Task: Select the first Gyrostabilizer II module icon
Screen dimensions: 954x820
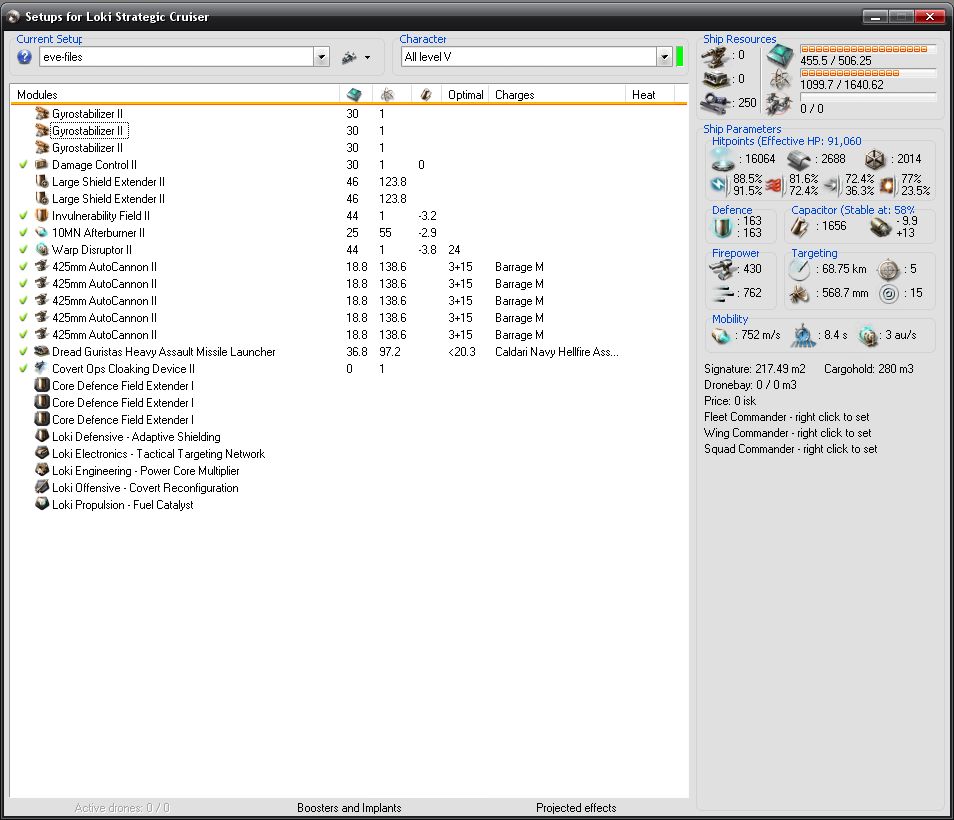Action: tap(42, 113)
